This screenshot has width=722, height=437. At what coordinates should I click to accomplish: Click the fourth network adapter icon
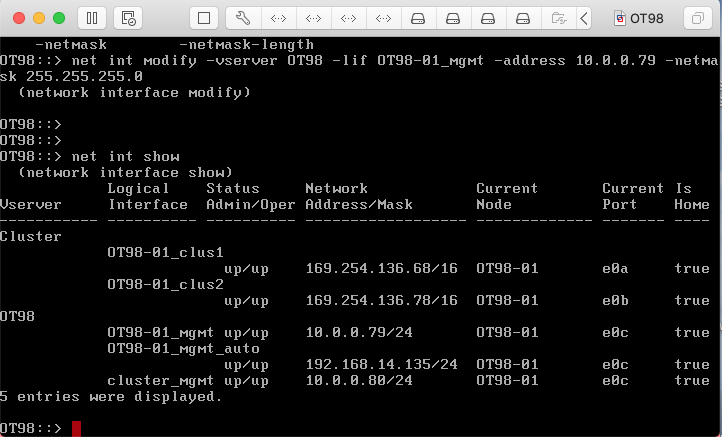[x=384, y=18]
